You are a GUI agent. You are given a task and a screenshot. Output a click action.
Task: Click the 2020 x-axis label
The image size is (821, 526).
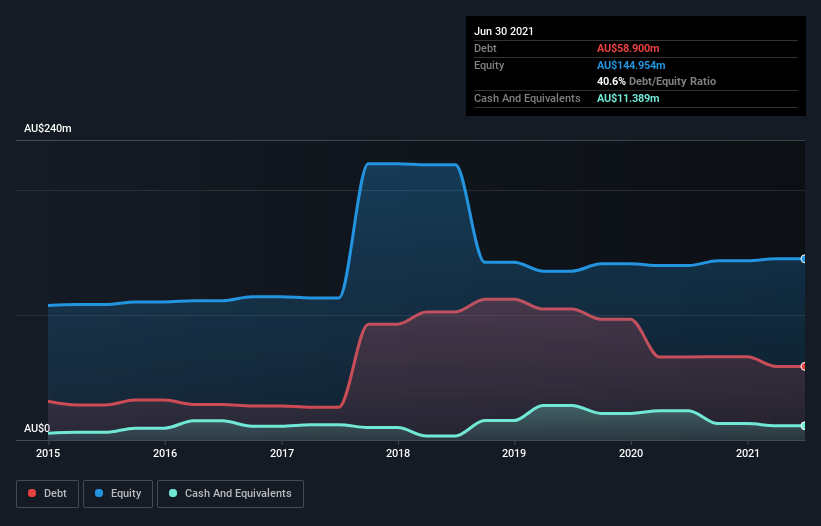click(x=631, y=453)
